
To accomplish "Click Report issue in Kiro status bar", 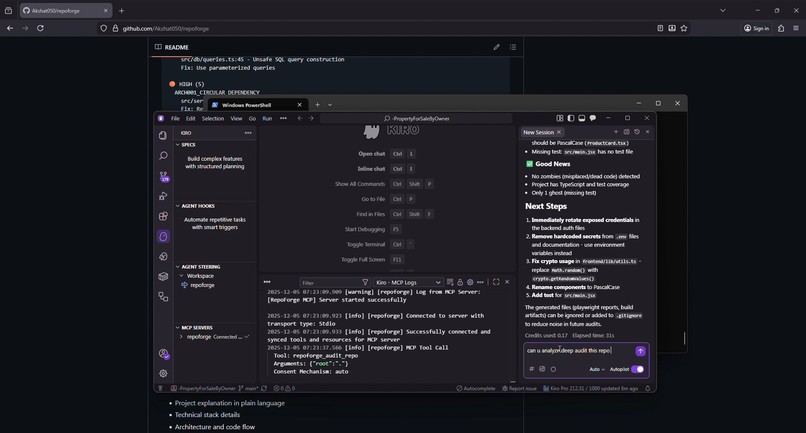I will tap(519, 388).
